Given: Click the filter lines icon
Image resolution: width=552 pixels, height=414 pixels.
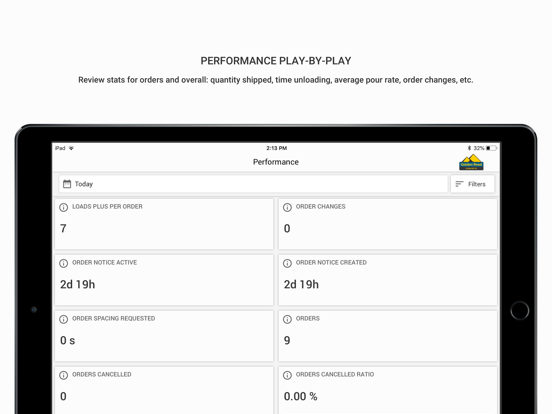Looking at the screenshot, I should 459,184.
